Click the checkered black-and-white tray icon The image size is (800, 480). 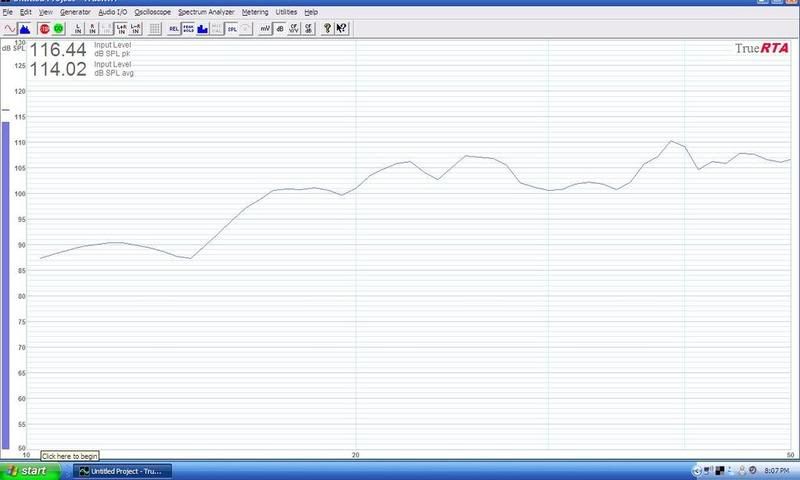coord(720,470)
